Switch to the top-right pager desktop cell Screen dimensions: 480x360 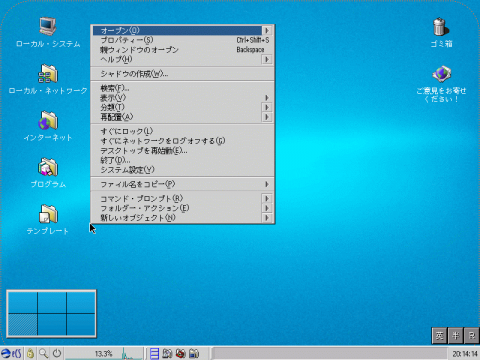point(81,303)
